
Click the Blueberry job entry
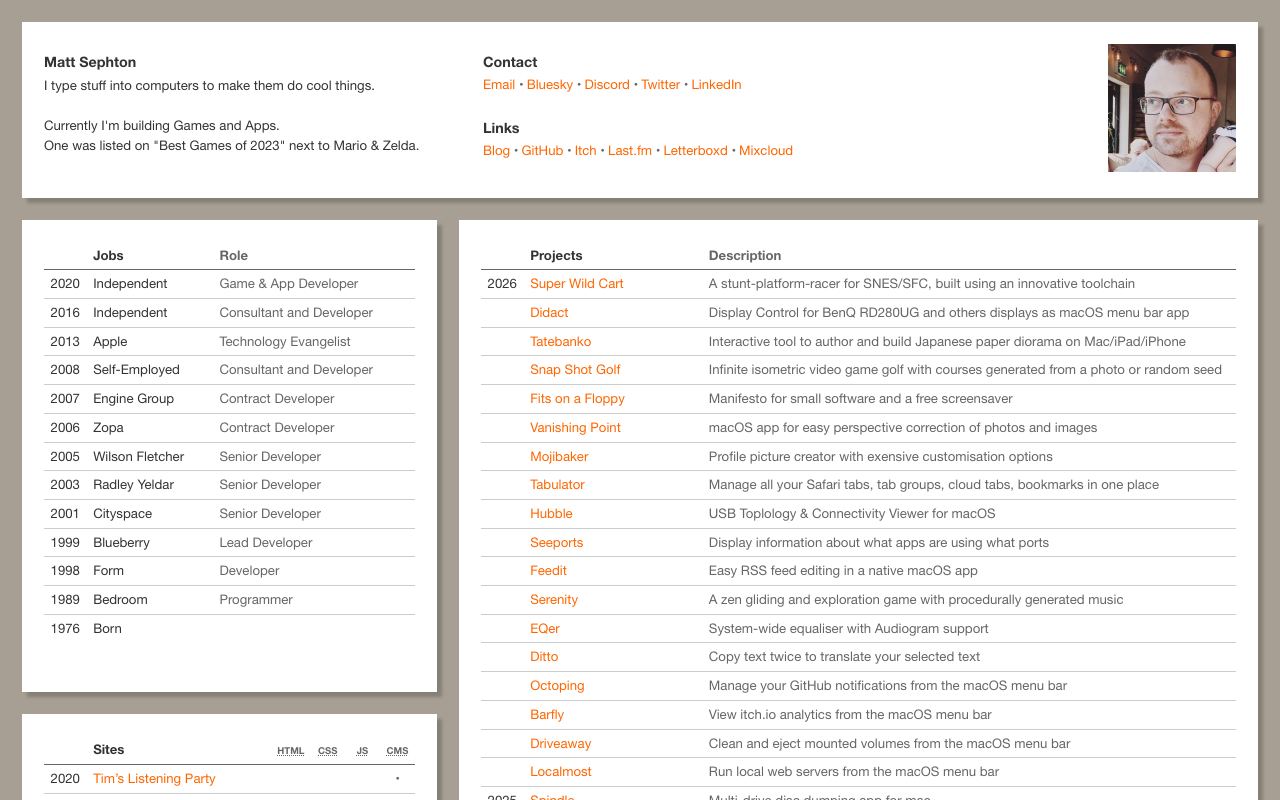[121, 543]
